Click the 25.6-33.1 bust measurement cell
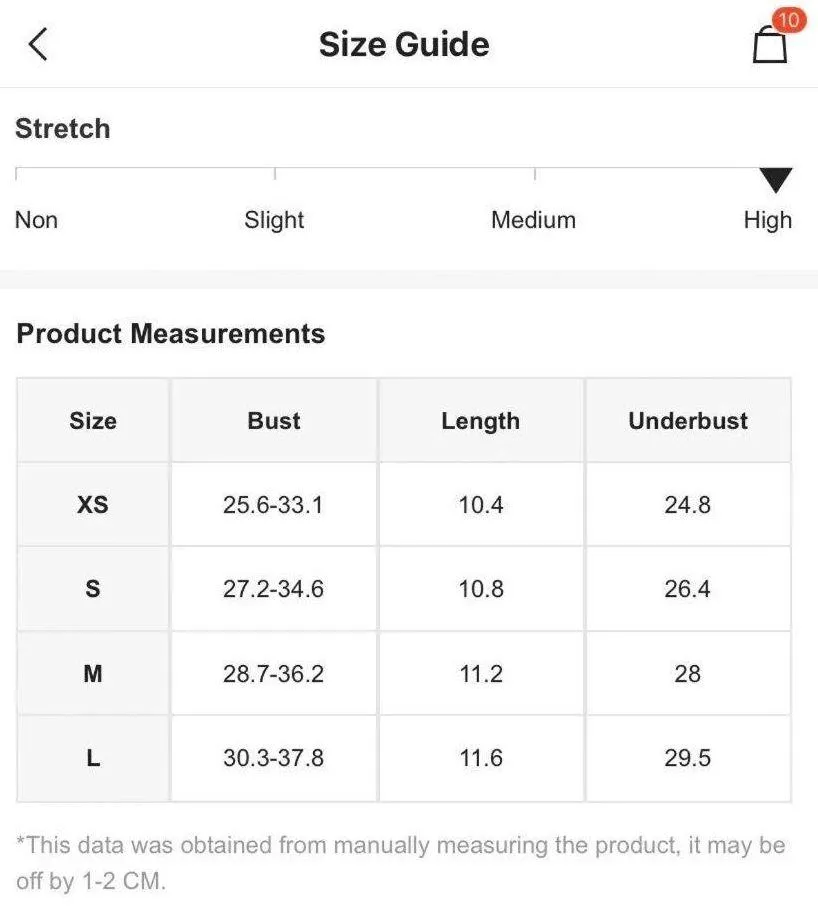 click(274, 504)
